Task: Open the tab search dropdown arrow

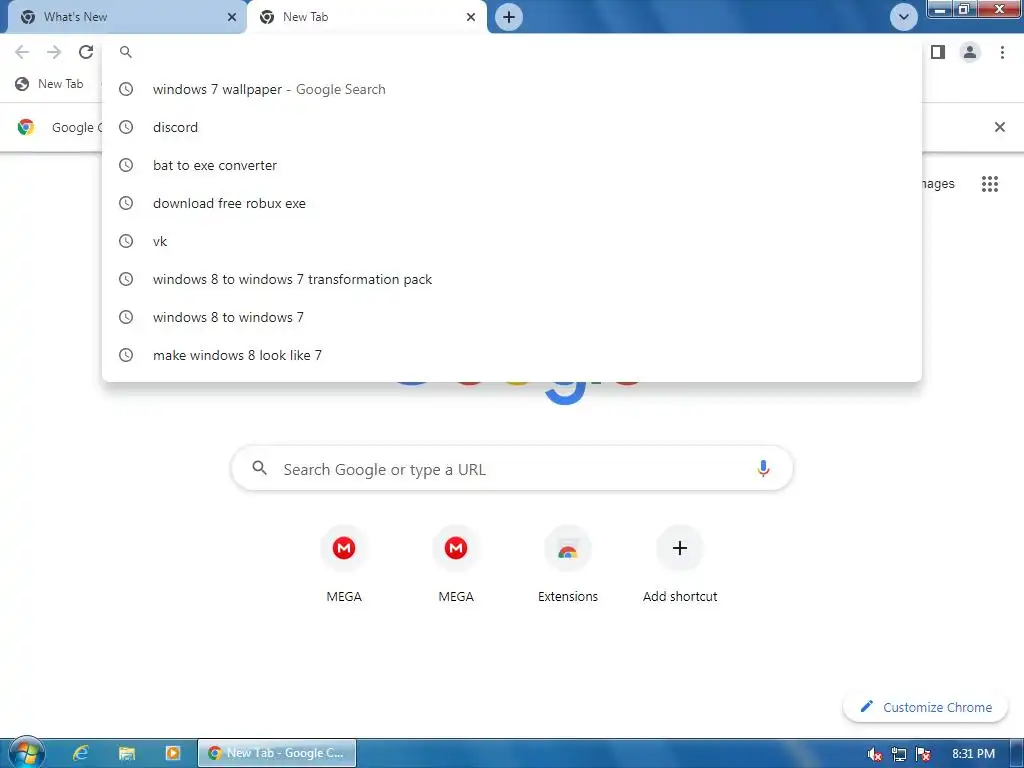Action: point(904,17)
